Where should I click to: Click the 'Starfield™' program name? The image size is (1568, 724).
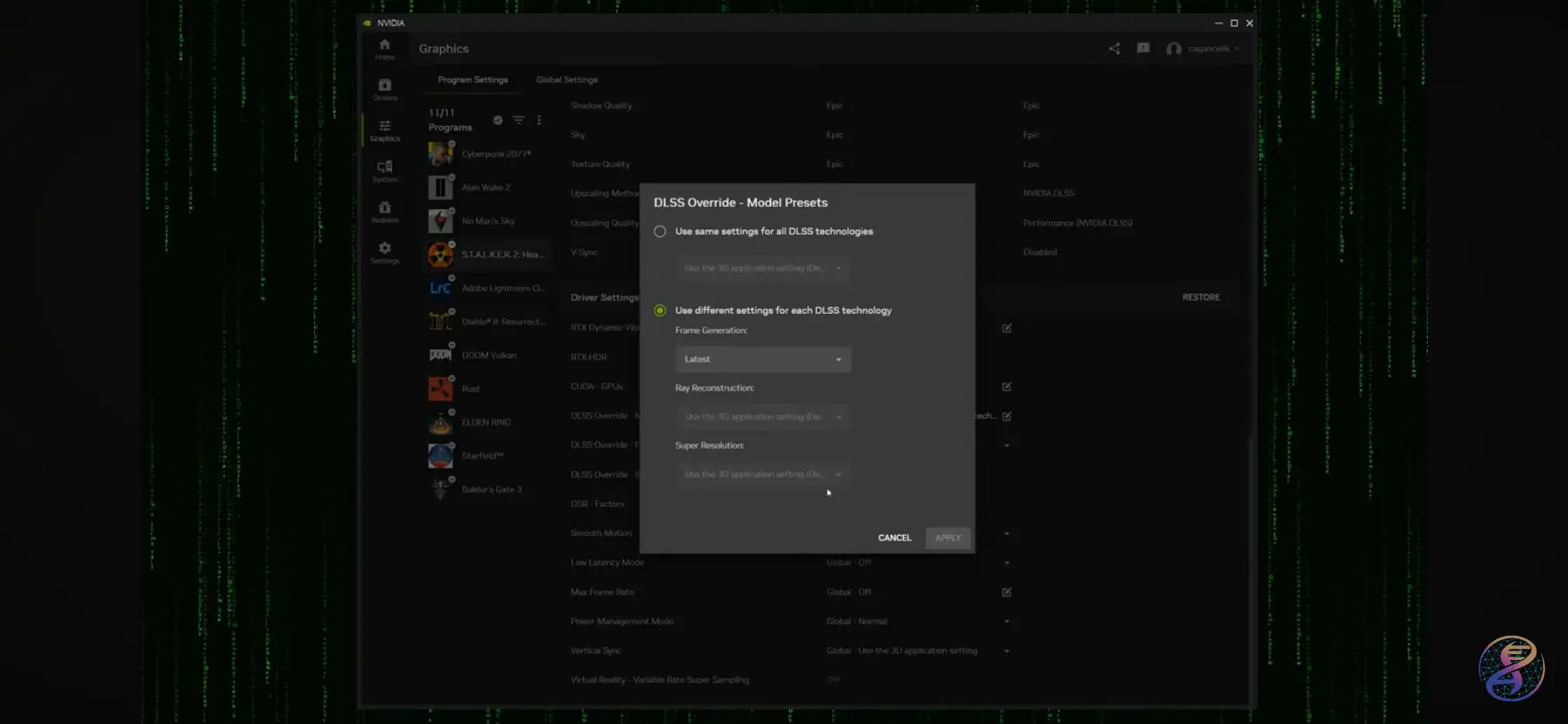482,456
